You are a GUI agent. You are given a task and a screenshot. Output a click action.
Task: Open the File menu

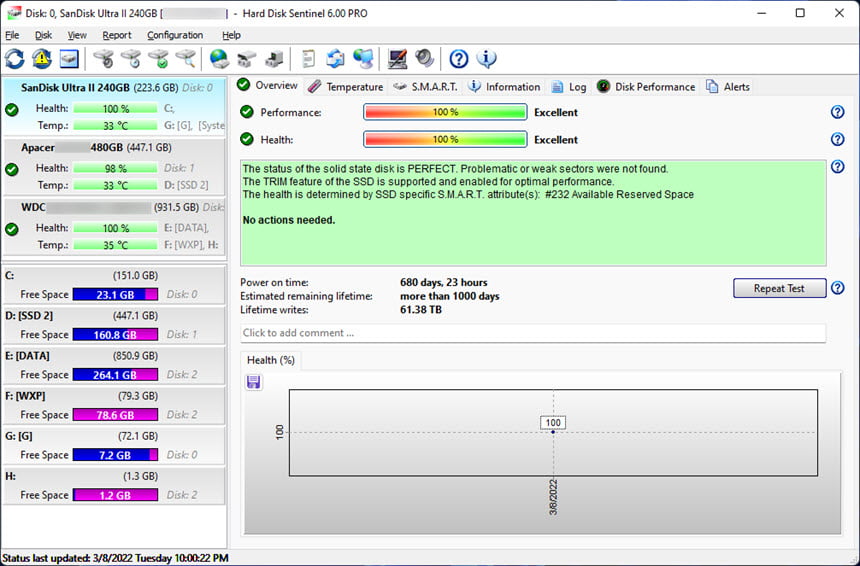tap(12, 35)
